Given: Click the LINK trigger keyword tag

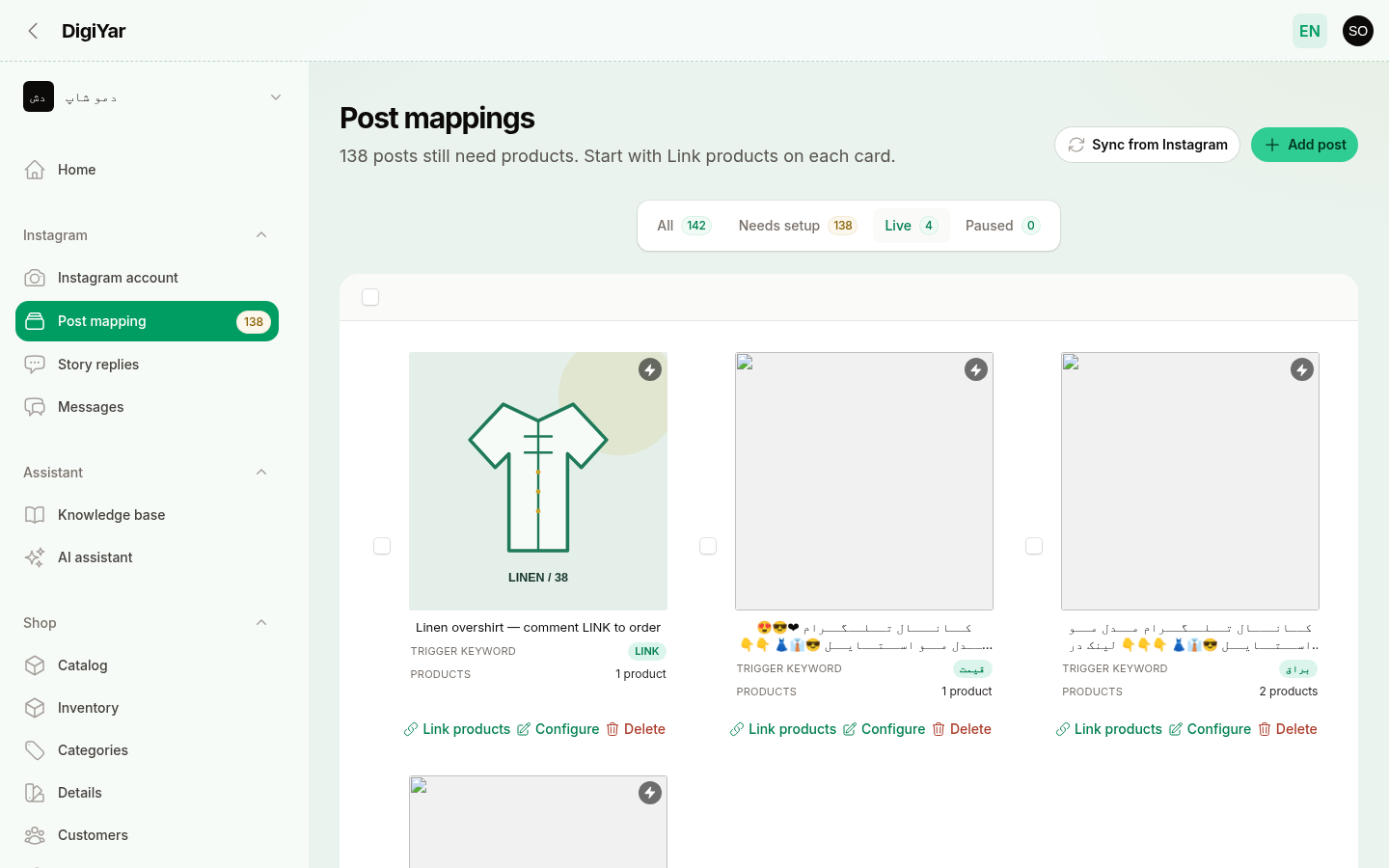Looking at the screenshot, I should coord(647,651).
